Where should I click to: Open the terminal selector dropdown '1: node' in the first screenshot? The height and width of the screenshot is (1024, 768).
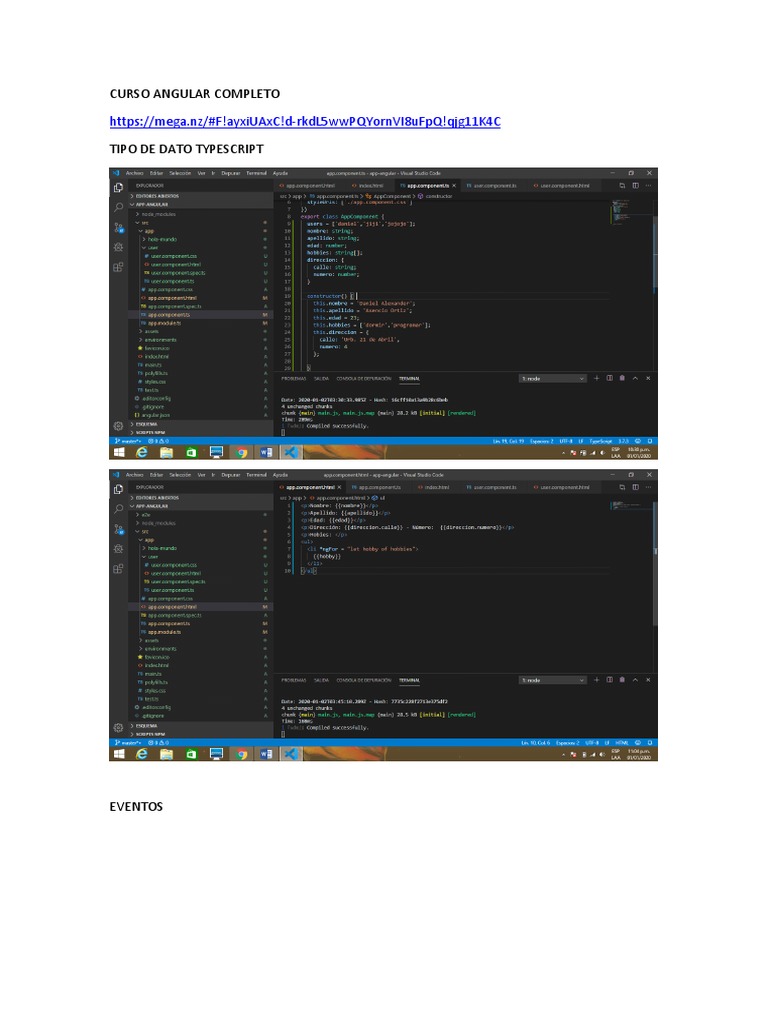tap(552, 378)
